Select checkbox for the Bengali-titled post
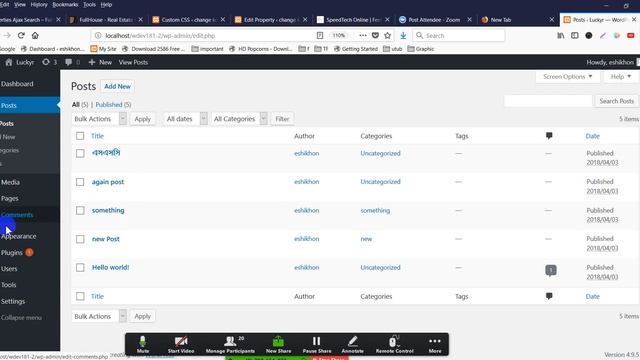The height and width of the screenshot is (360, 640). [80, 153]
